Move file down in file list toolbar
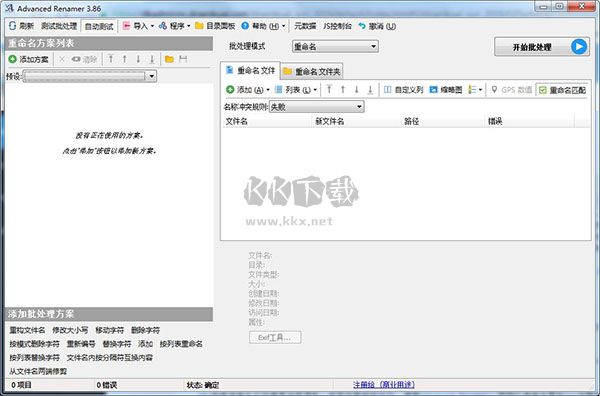The height and width of the screenshot is (396, 600). 356,90
